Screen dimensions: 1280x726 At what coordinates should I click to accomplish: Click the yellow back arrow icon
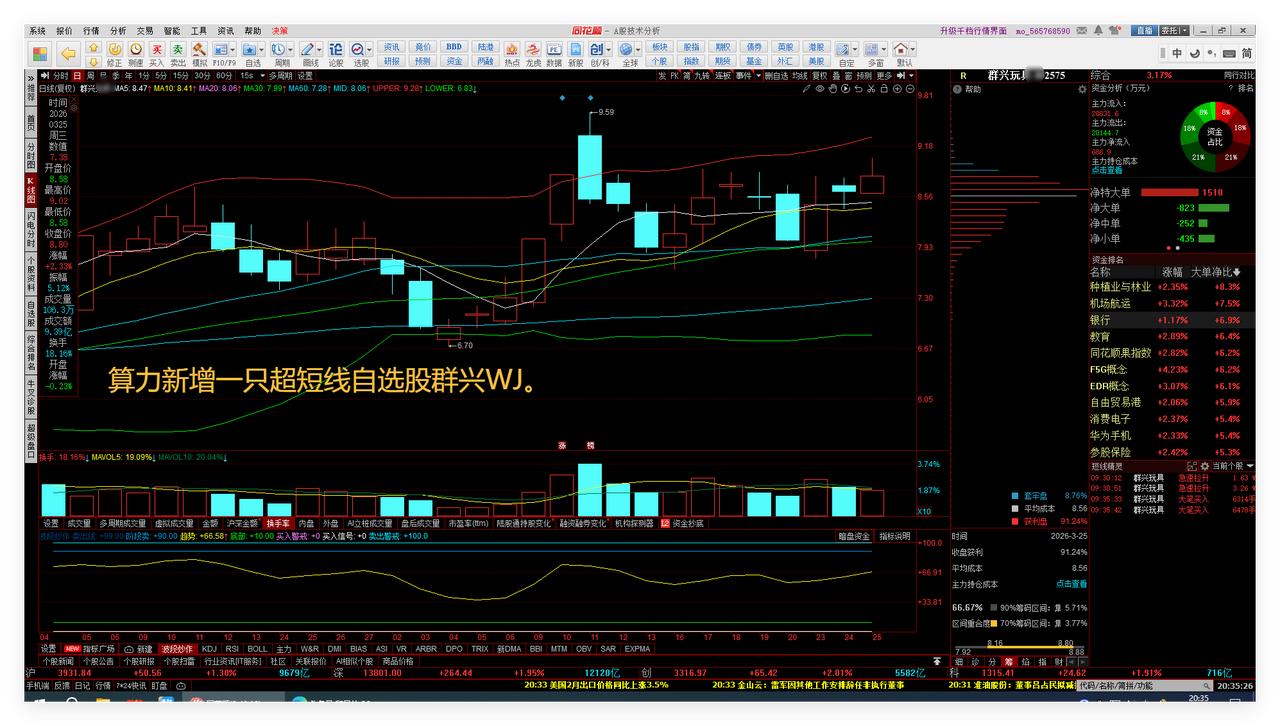point(68,53)
